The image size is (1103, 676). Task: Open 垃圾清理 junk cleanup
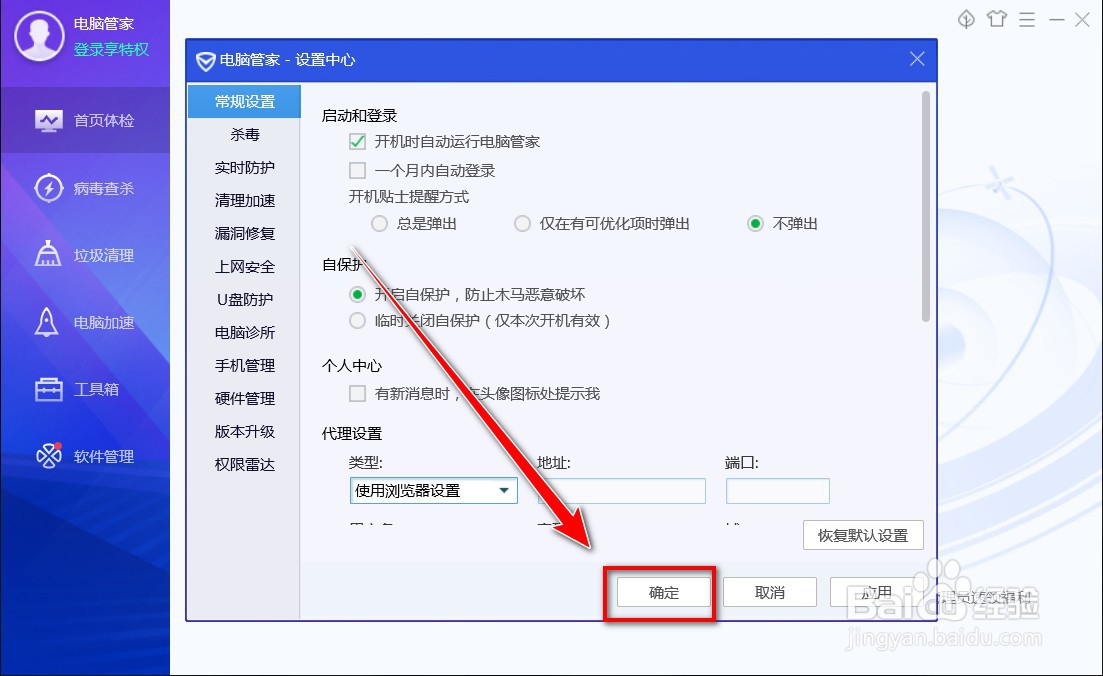point(84,255)
